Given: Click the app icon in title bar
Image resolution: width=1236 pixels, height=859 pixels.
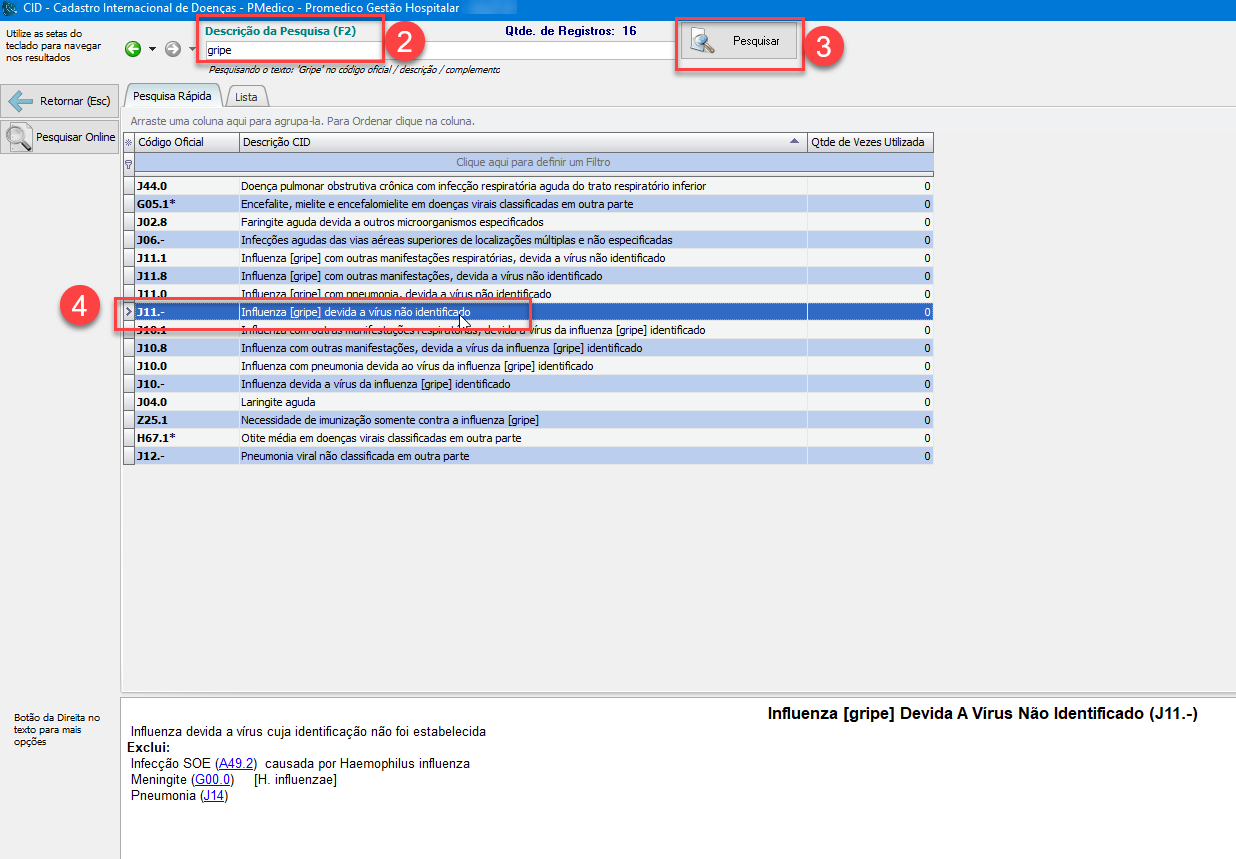Looking at the screenshot, I should click(10, 8).
